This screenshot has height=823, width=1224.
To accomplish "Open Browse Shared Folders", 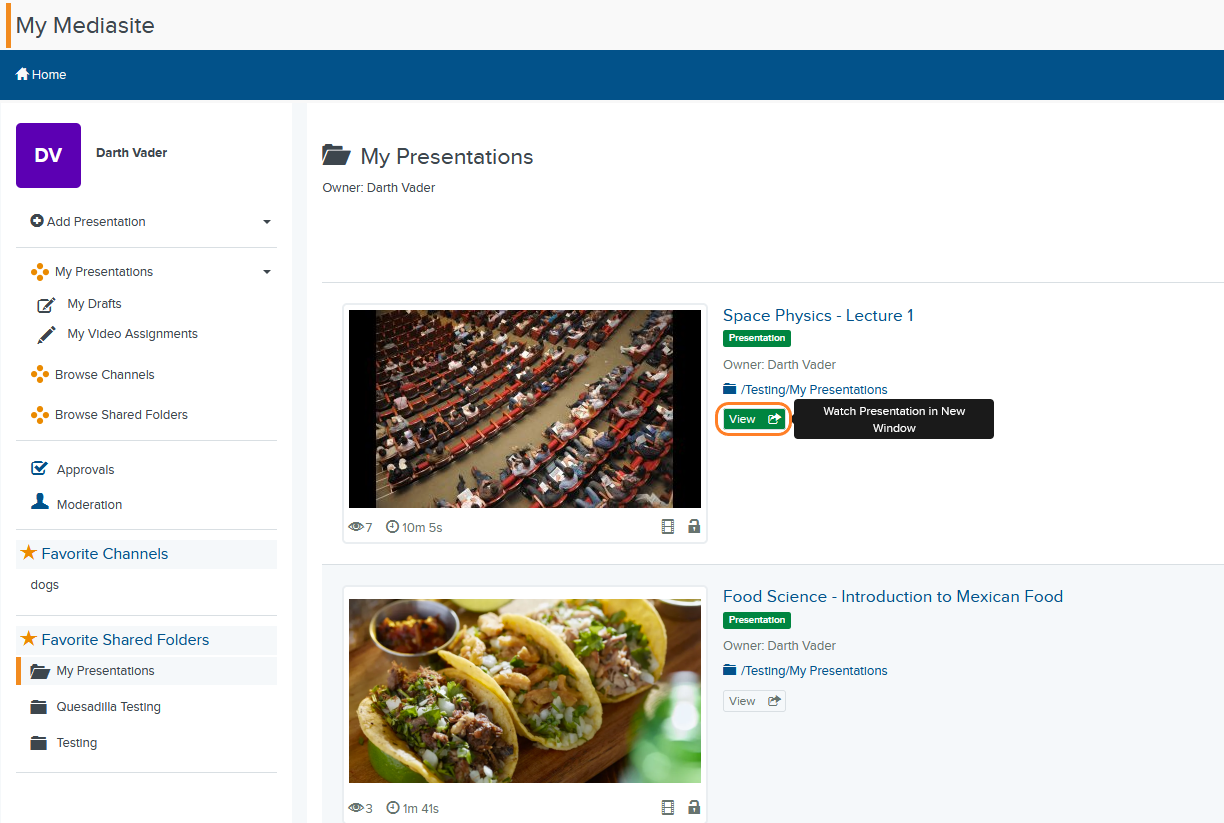I will (x=121, y=415).
